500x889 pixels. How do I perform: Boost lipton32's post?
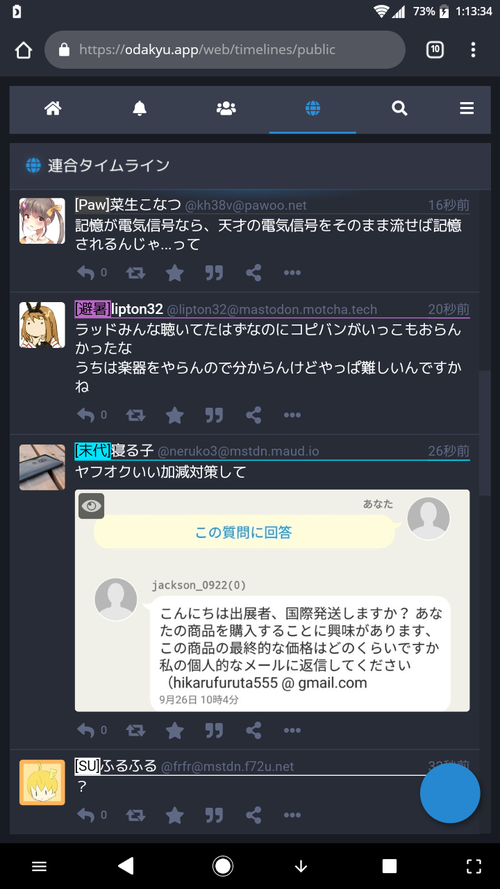135,416
